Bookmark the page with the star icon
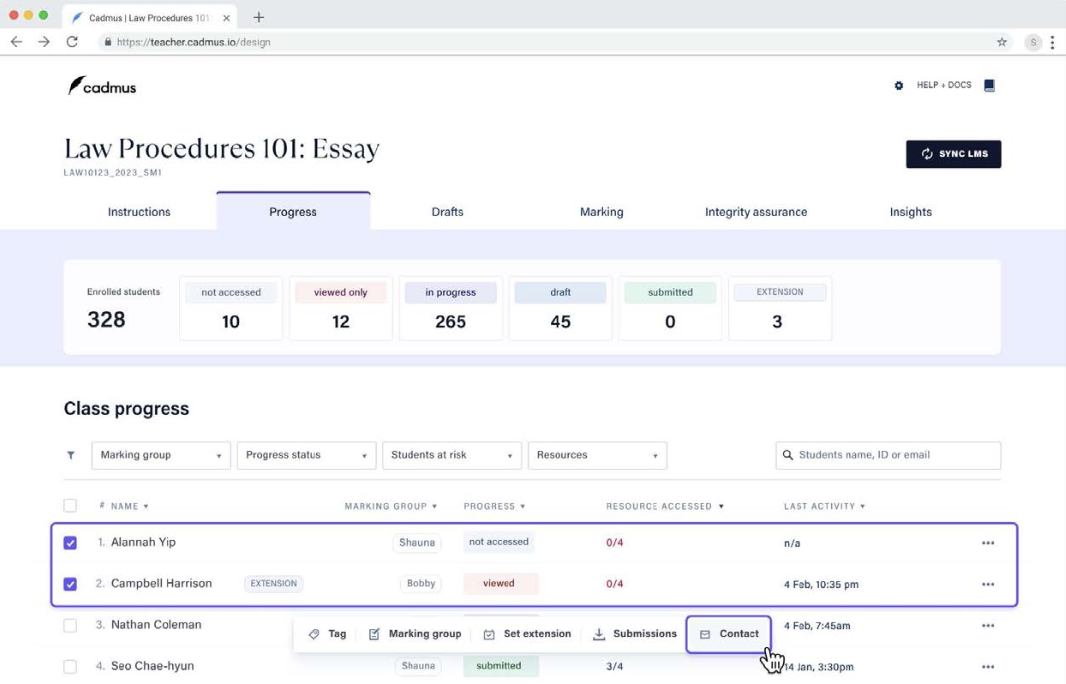This screenshot has height=684, width=1066. (1002, 42)
